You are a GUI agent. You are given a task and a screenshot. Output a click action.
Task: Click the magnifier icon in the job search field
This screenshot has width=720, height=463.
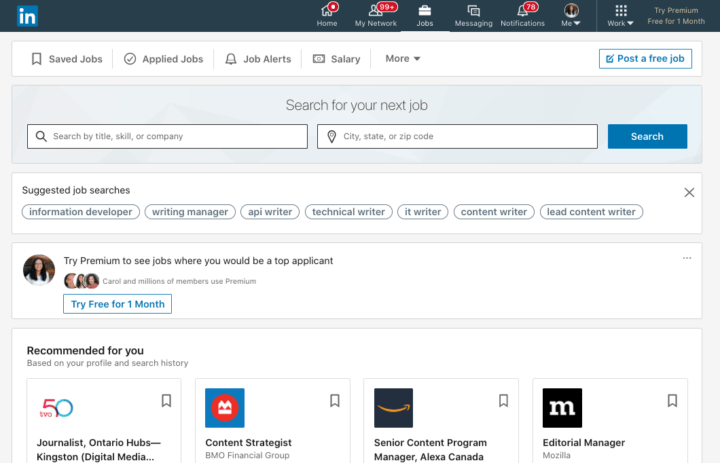point(41,136)
